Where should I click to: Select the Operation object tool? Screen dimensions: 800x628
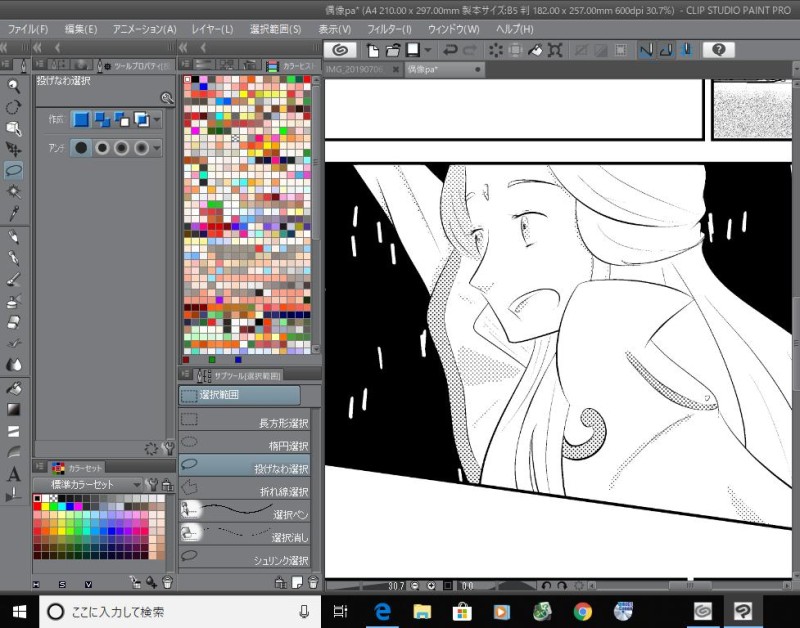click(14, 129)
